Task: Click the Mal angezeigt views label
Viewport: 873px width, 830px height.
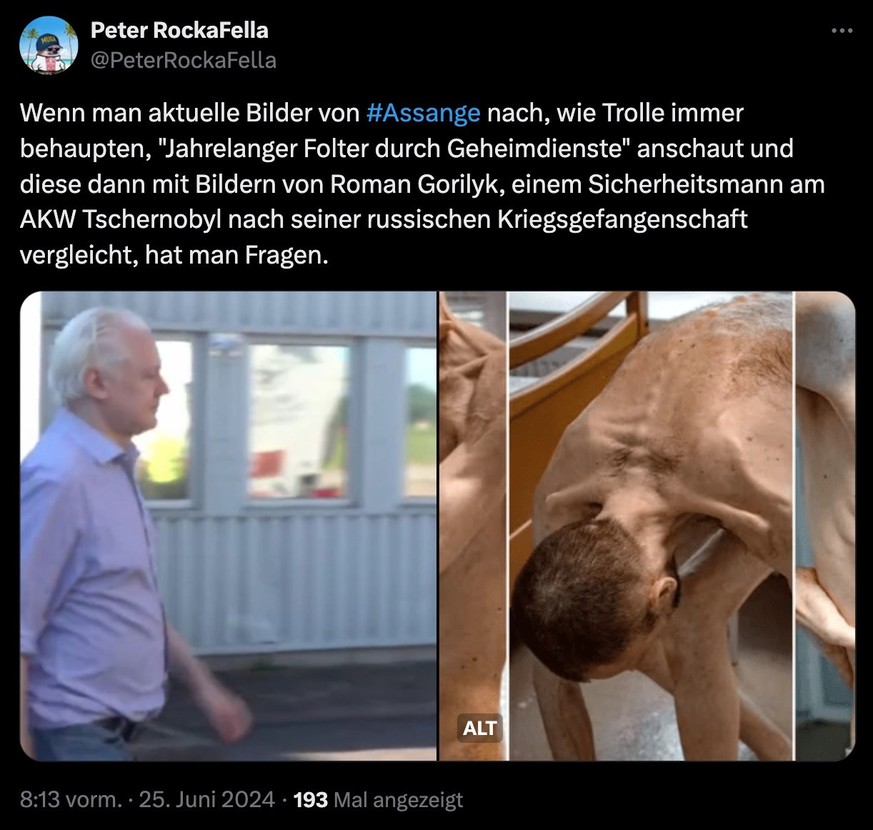Action: coord(398,800)
